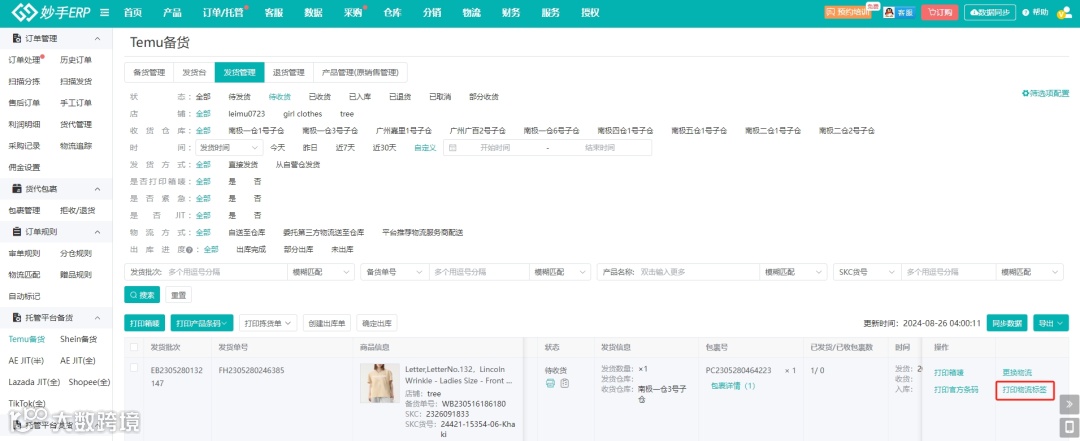Click the 数据同步 cloud sync button

(x=990, y=12)
